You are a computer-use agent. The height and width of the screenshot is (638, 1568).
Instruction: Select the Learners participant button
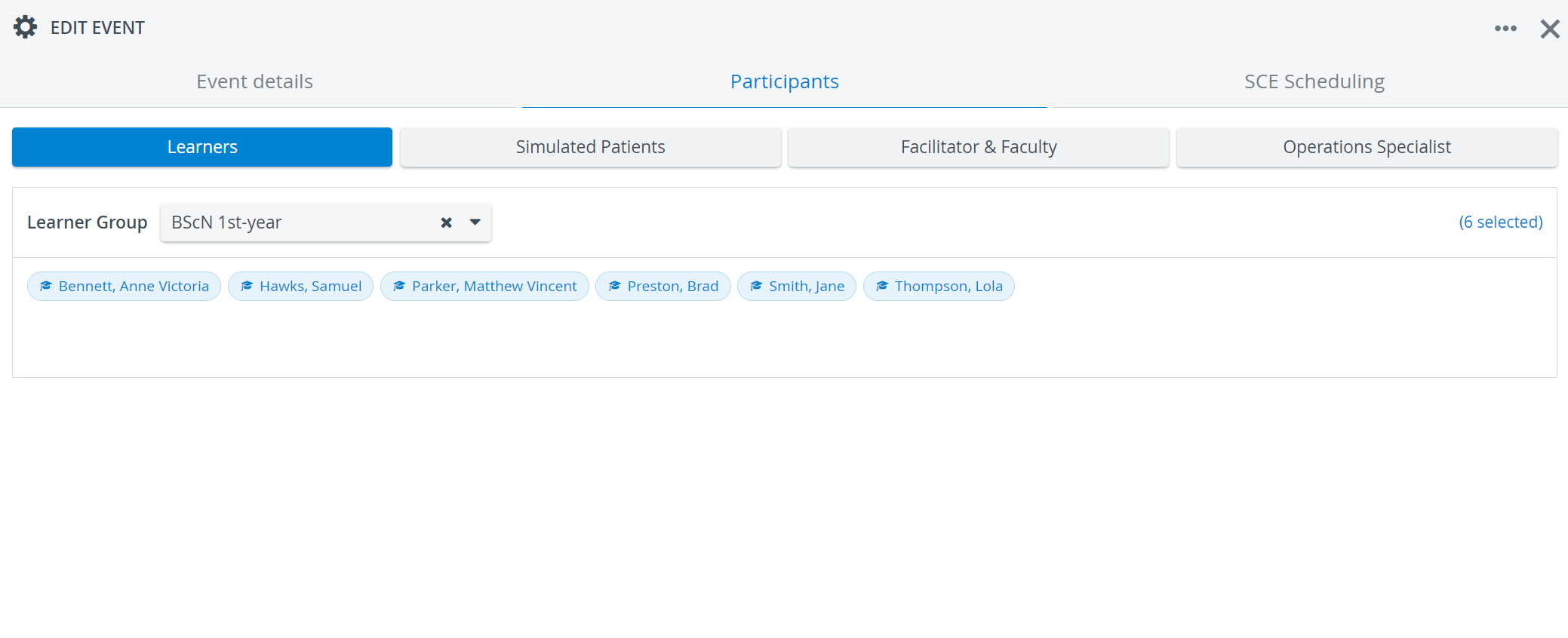pos(202,147)
